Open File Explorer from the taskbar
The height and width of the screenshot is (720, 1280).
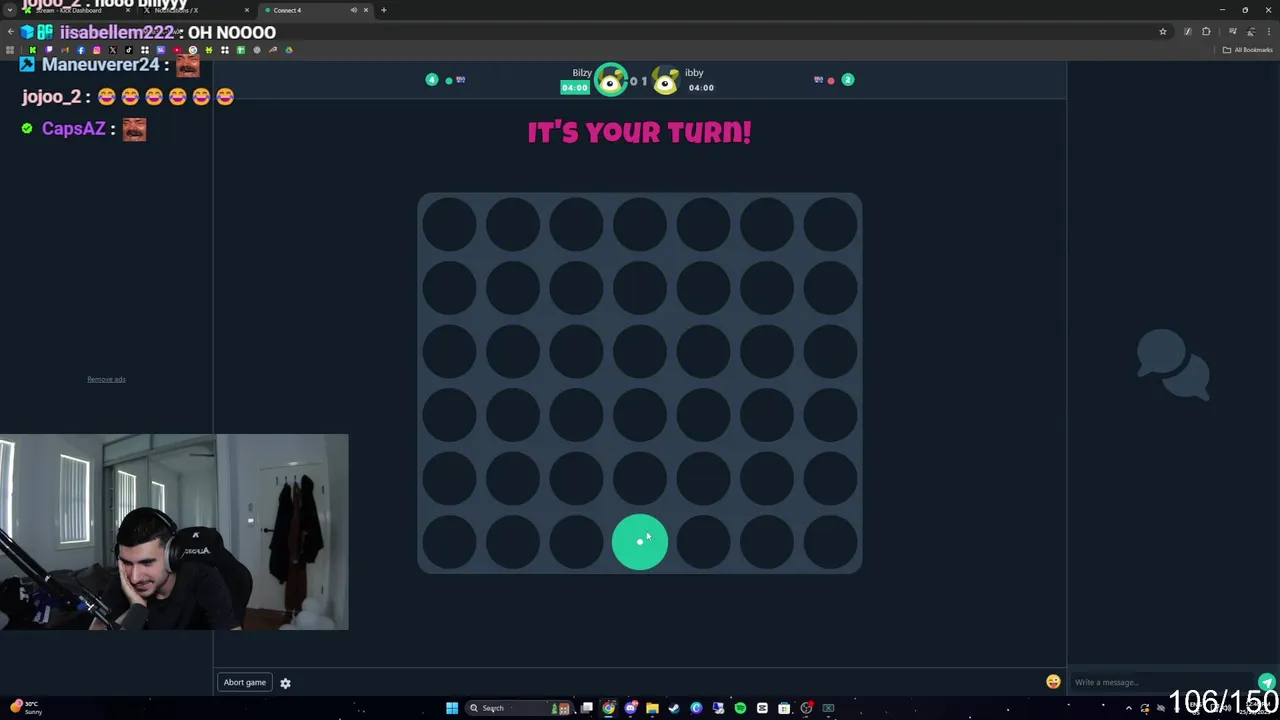(652, 708)
